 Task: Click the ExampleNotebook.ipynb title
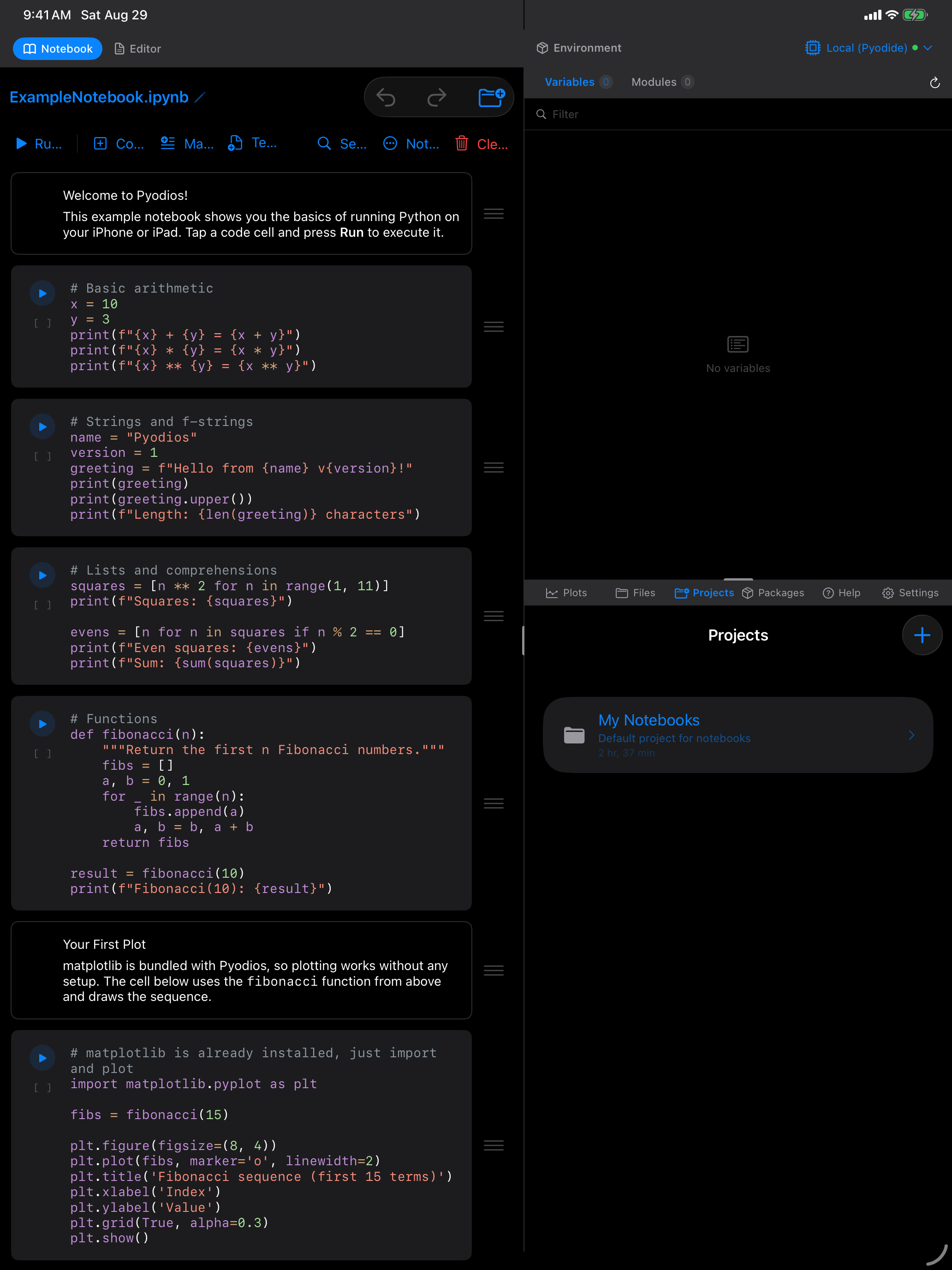coord(99,98)
